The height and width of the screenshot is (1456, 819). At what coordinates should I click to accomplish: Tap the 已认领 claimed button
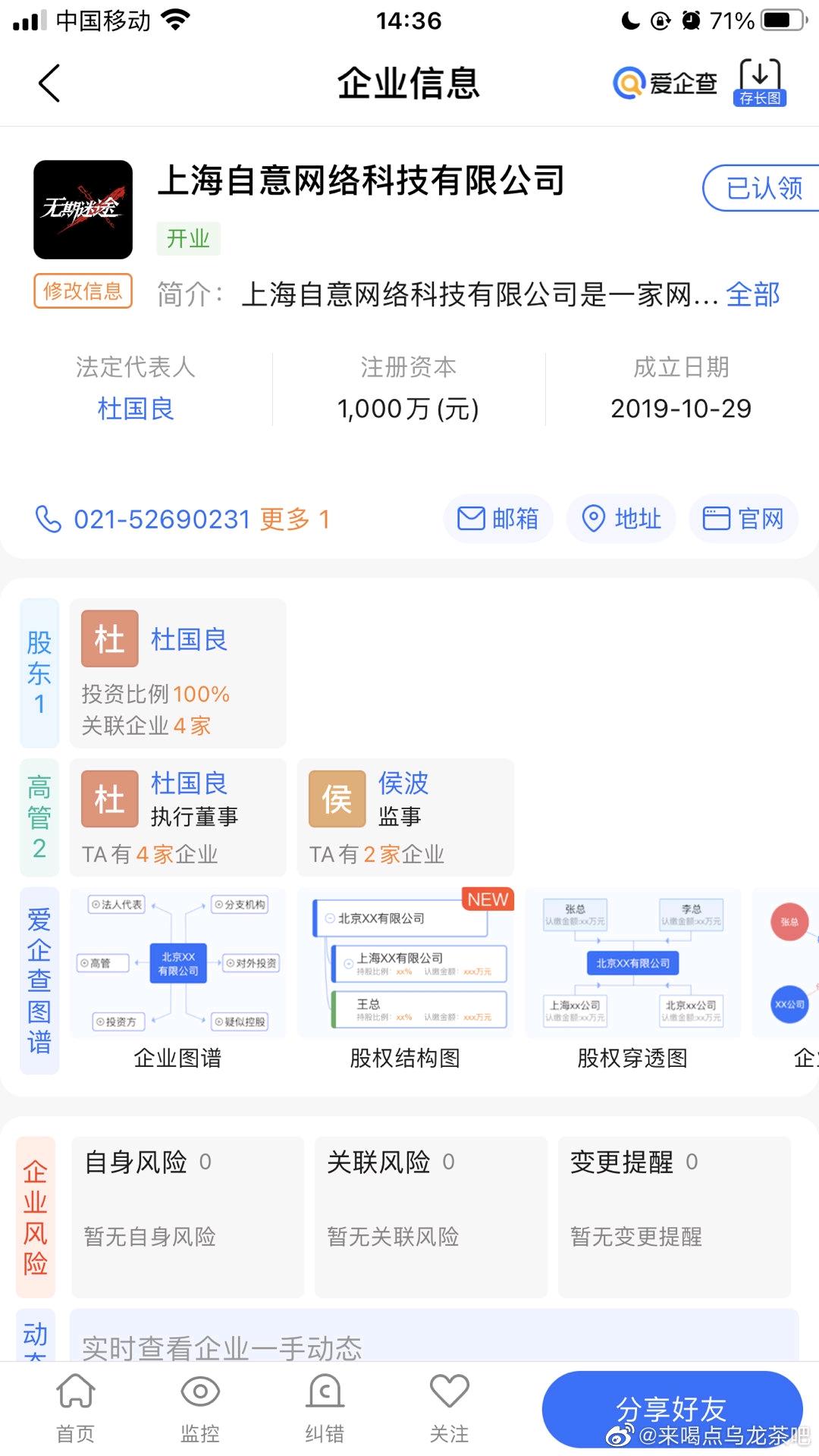pos(761,188)
